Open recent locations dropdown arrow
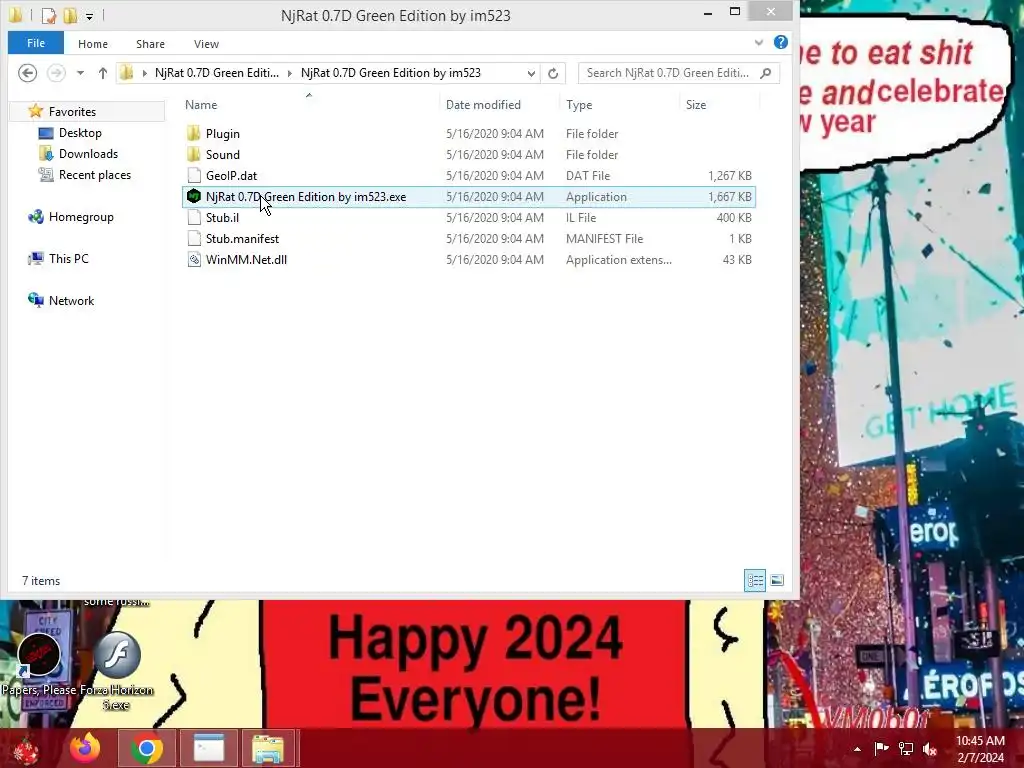Image resolution: width=1024 pixels, height=768 pixels. coord(80,73)
